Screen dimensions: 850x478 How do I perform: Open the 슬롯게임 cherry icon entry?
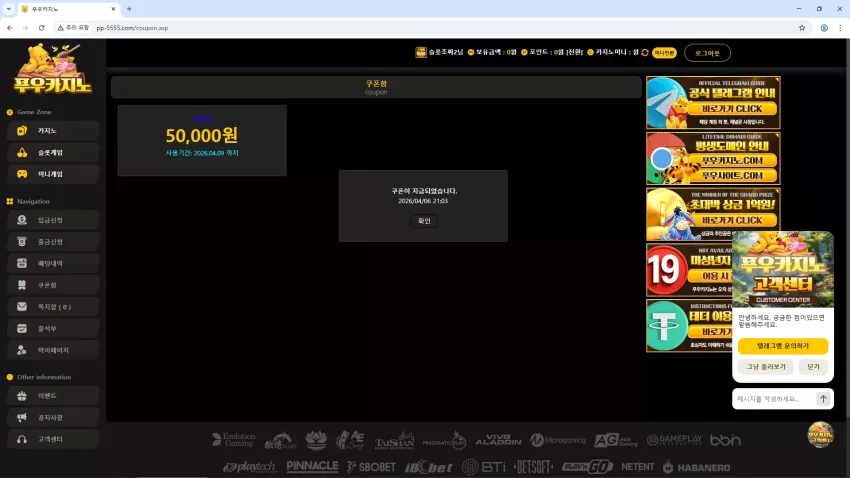coord(53,153)
